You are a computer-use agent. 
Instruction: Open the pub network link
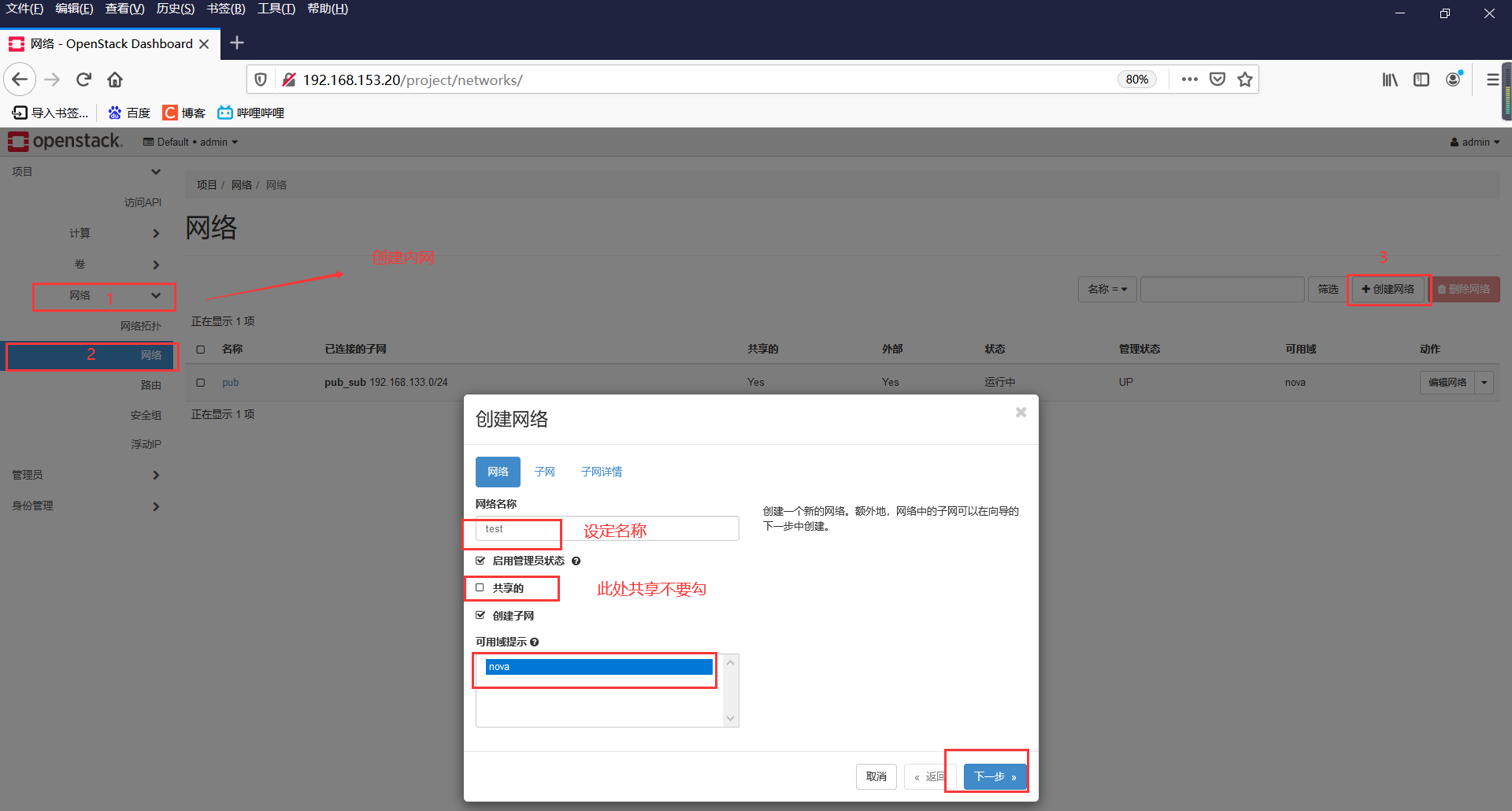coord(230,383)
